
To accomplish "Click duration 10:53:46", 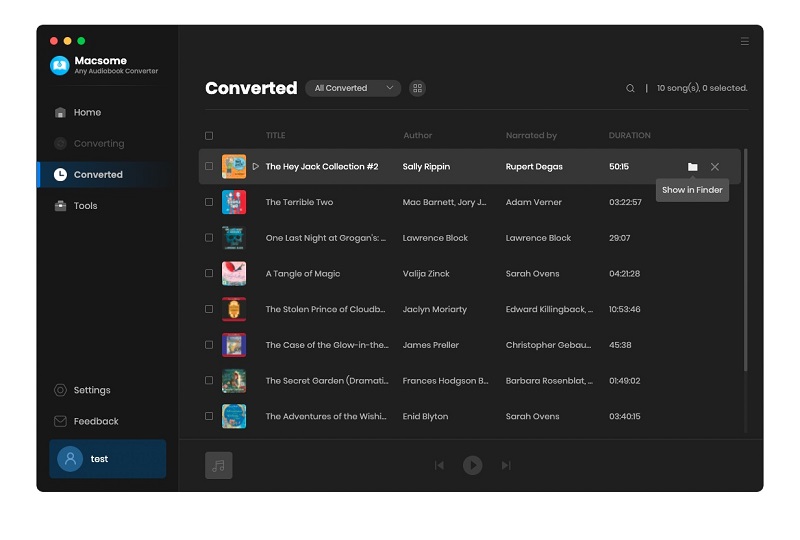I will pyautogui.click(x=624, y=309).
